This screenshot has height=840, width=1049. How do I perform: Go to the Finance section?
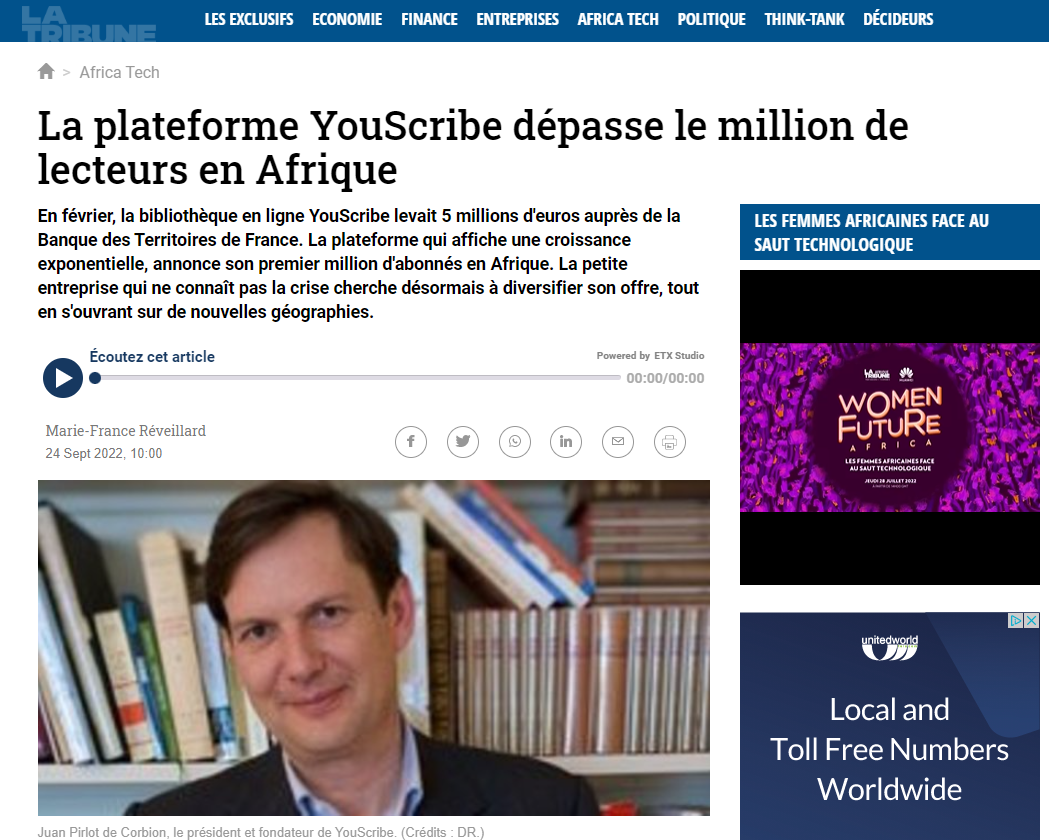point(430,19)
